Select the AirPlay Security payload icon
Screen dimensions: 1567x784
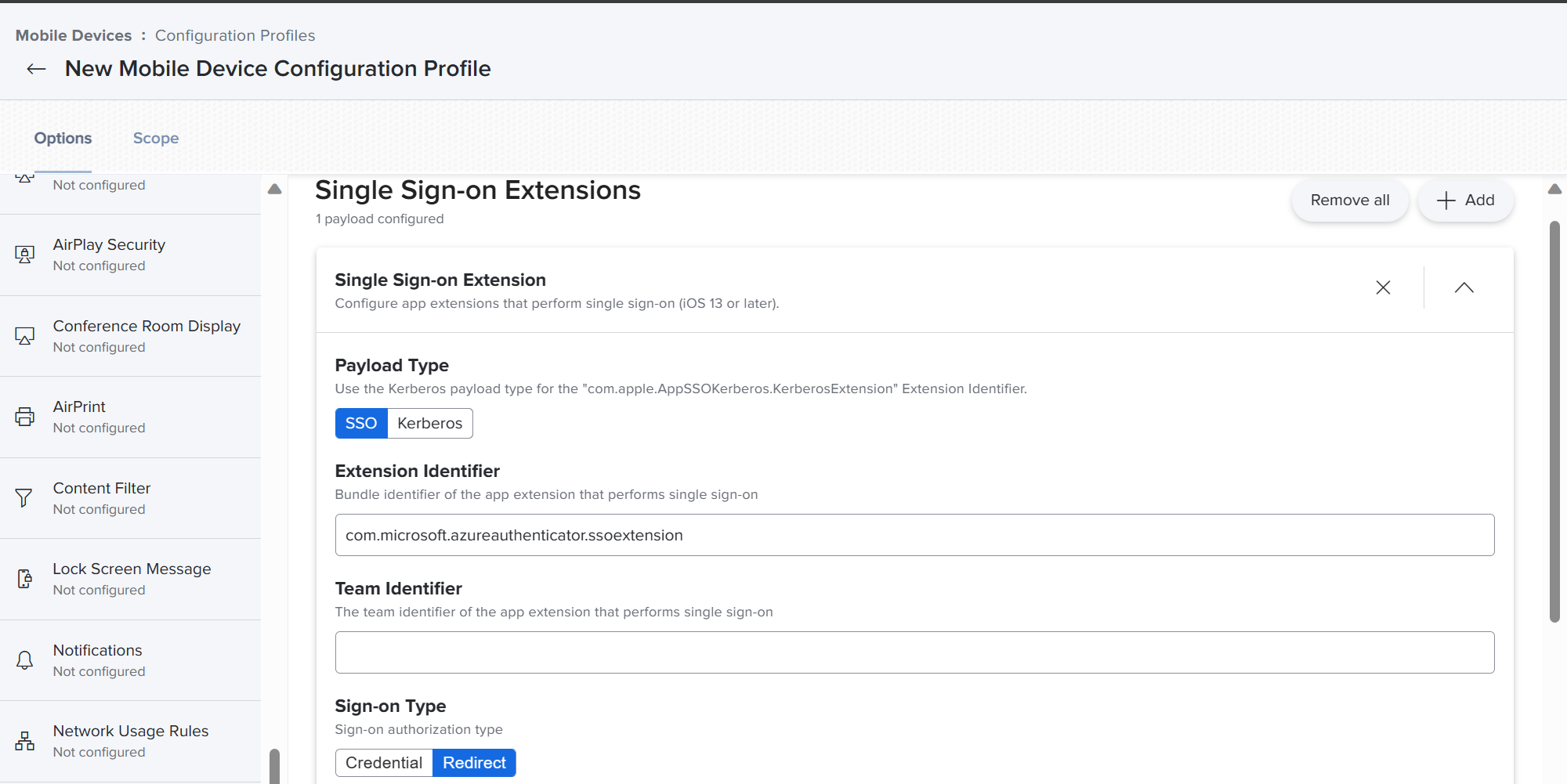(x=24, y=254)
